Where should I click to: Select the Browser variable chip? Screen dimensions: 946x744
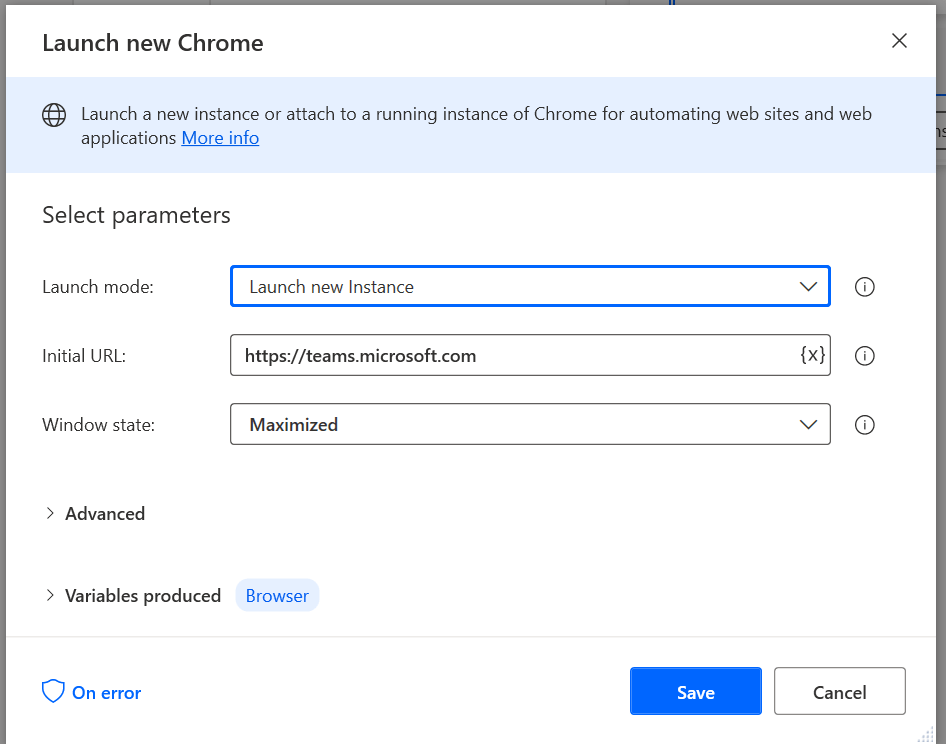tap(277, 596)
